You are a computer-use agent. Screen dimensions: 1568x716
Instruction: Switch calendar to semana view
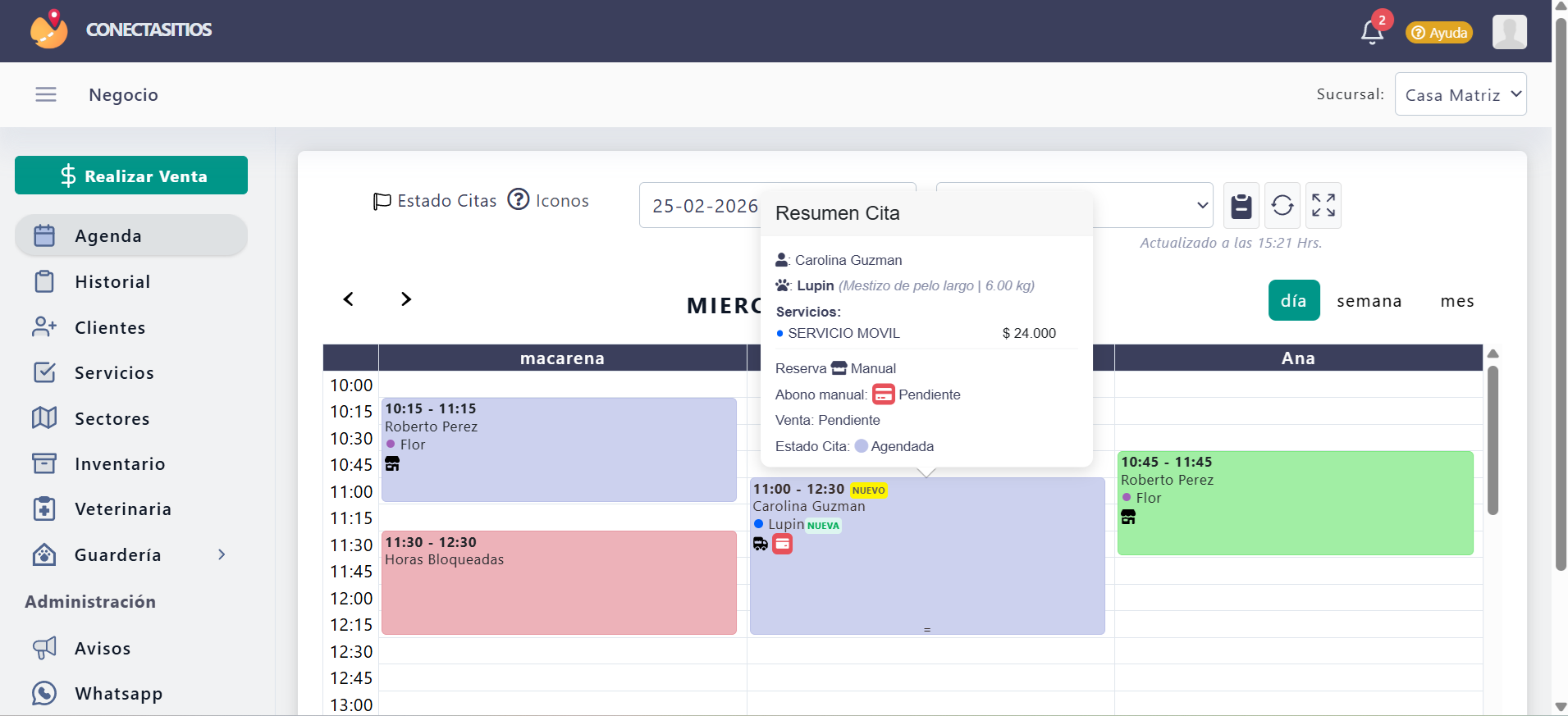1369,301
